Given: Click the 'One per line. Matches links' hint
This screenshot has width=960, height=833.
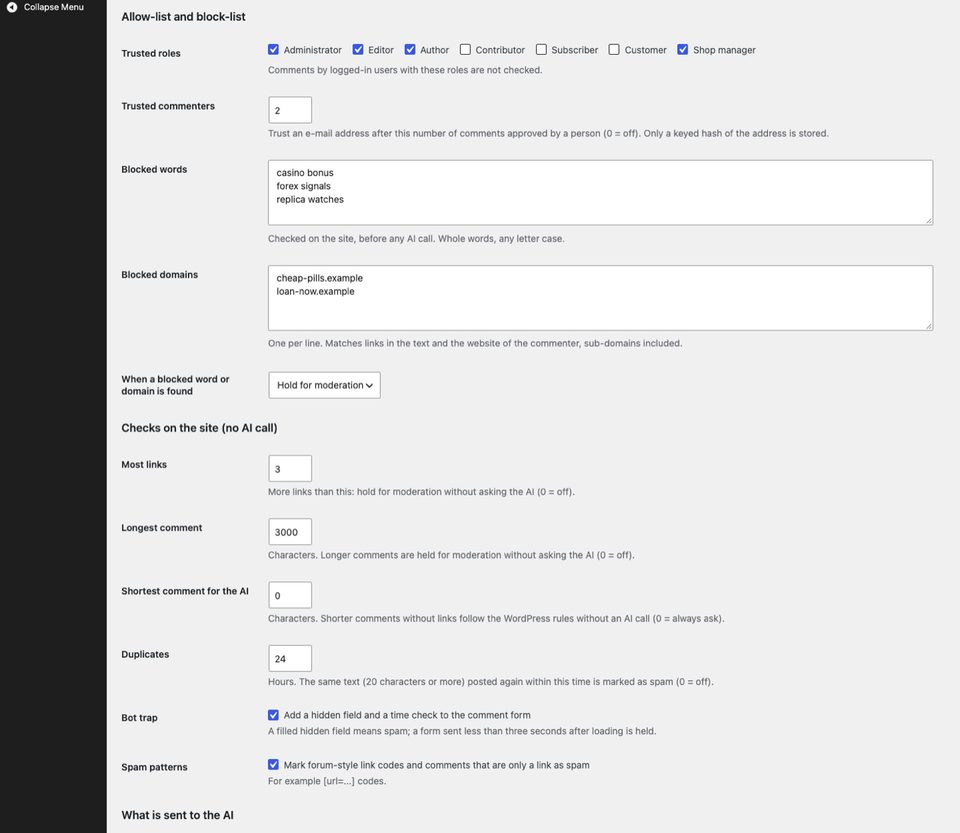Looking at the screenshot, I should (x=475, y=343).
